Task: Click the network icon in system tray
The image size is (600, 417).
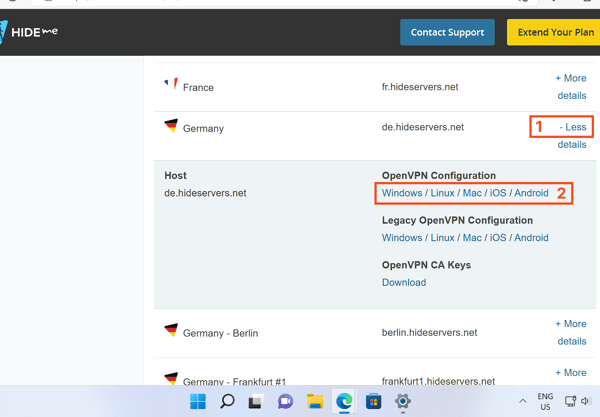Action: click(570, 401)
